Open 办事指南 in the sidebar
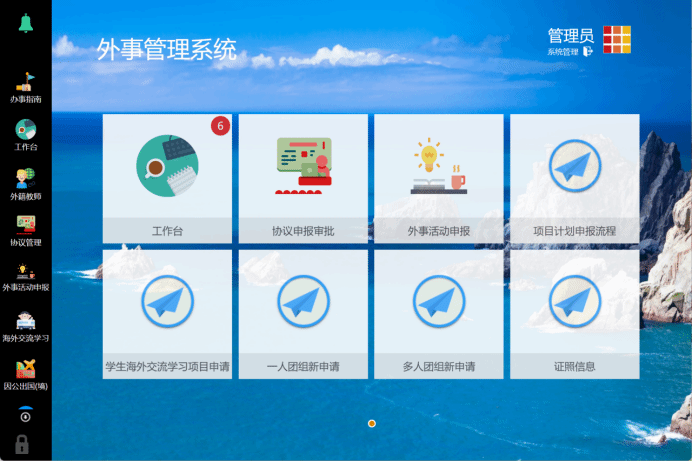Viewport: 692px width, 461px height. coord(25,86)
